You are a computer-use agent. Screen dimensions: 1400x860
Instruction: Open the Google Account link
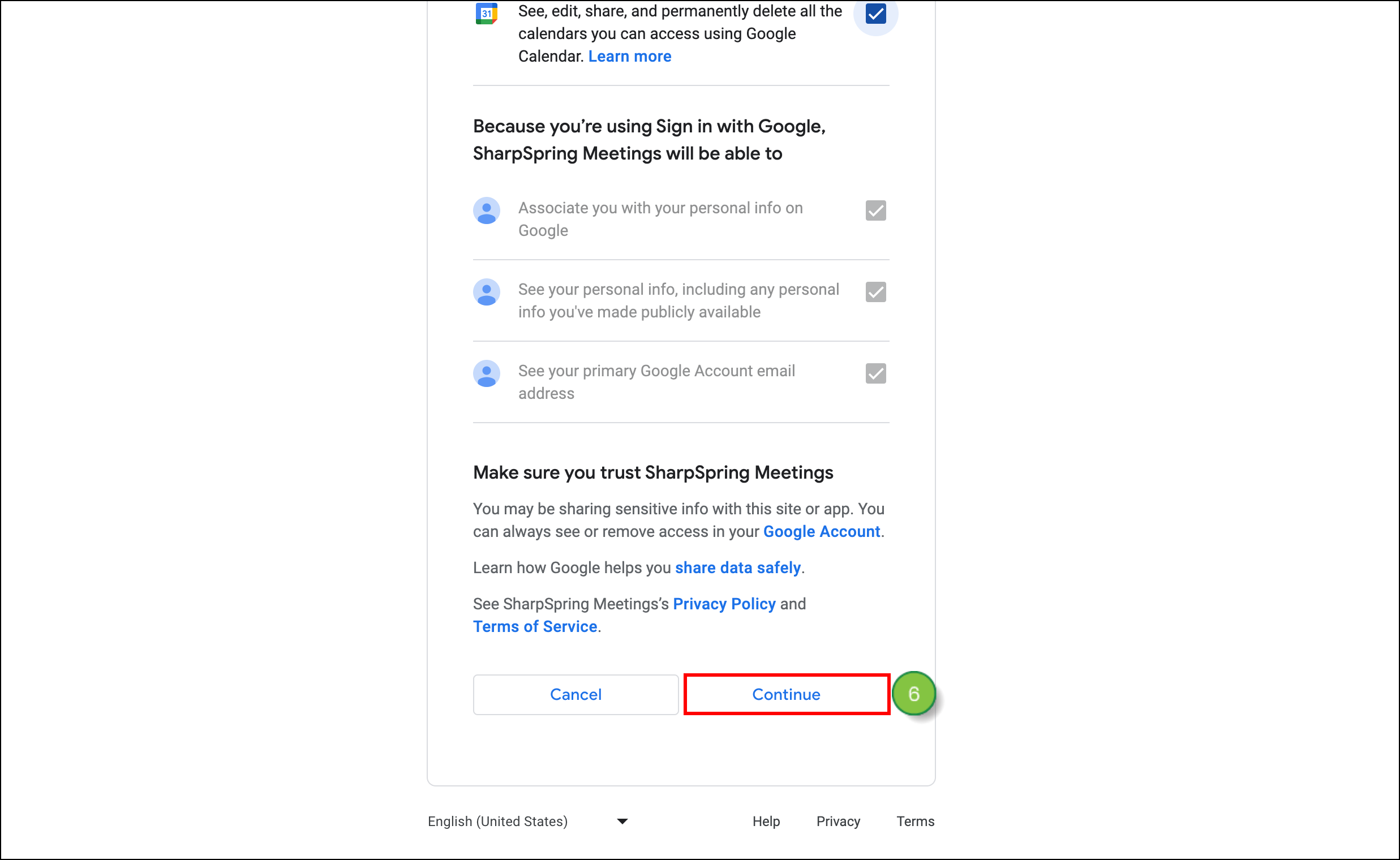tap(822, 531)
